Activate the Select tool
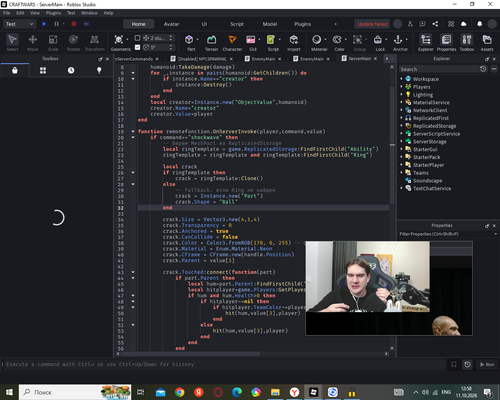The height and width of the screenshot is (400, 500). (x=12, y=42)
